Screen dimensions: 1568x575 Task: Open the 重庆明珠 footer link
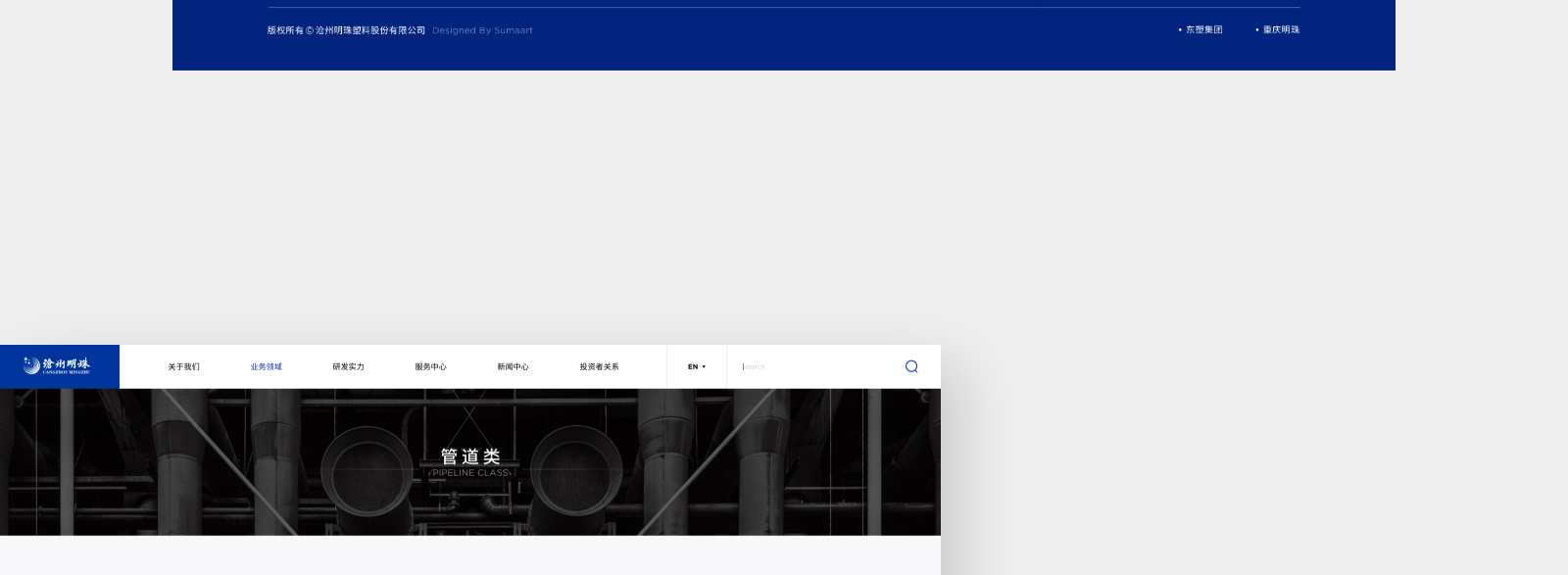click(1281, 30)
